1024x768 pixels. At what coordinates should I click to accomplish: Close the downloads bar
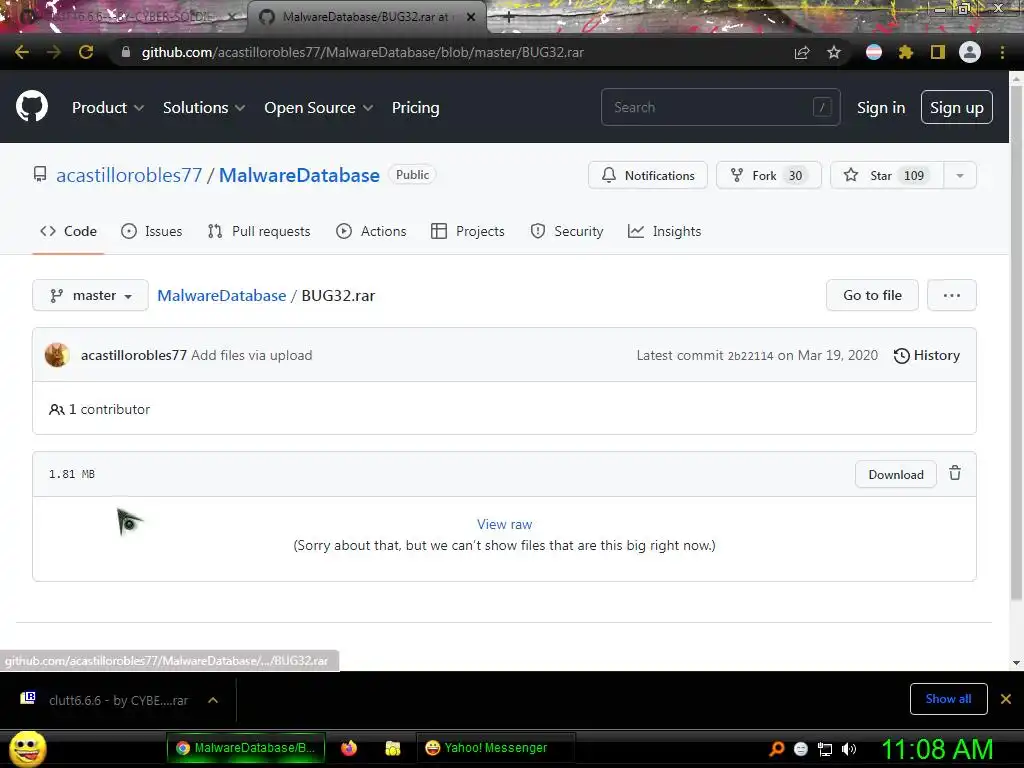(1006, 699)
